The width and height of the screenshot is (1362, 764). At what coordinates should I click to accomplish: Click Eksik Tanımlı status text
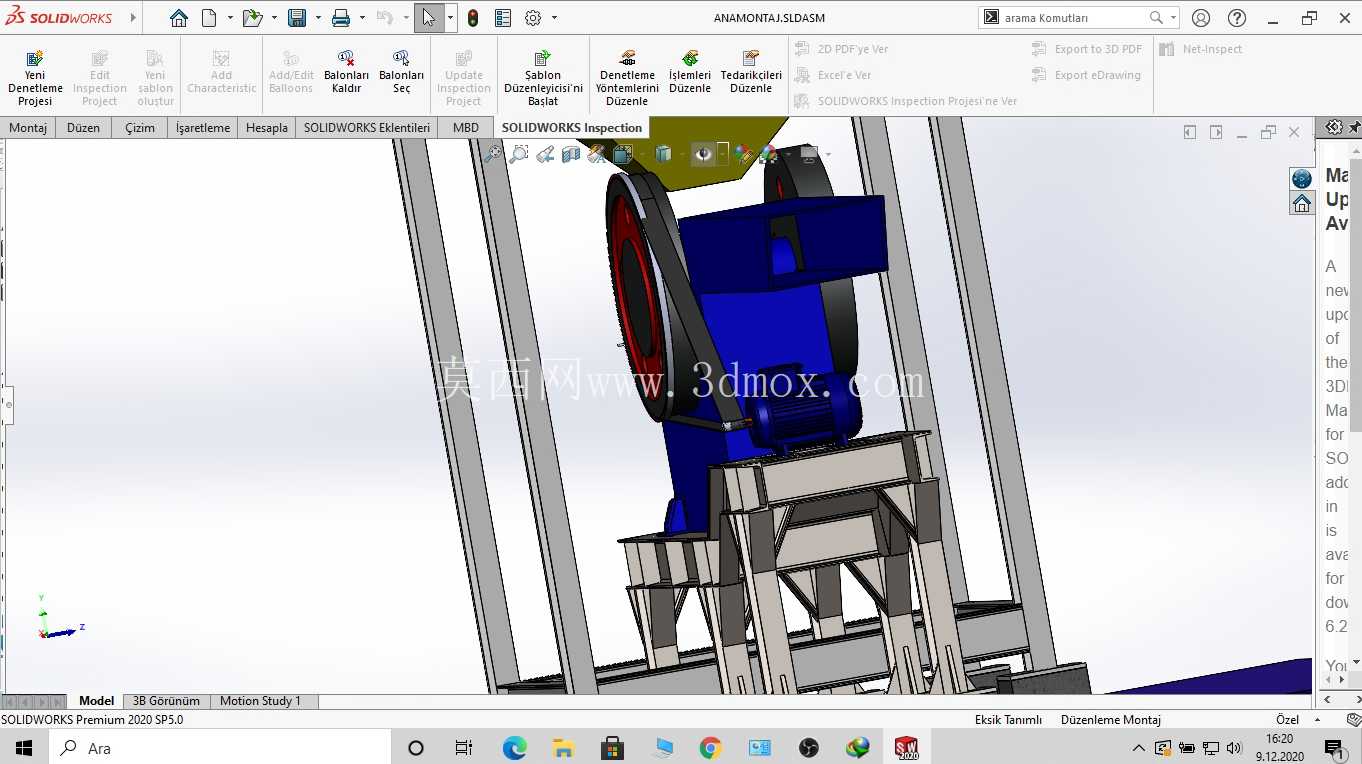tap(1008, 720)
